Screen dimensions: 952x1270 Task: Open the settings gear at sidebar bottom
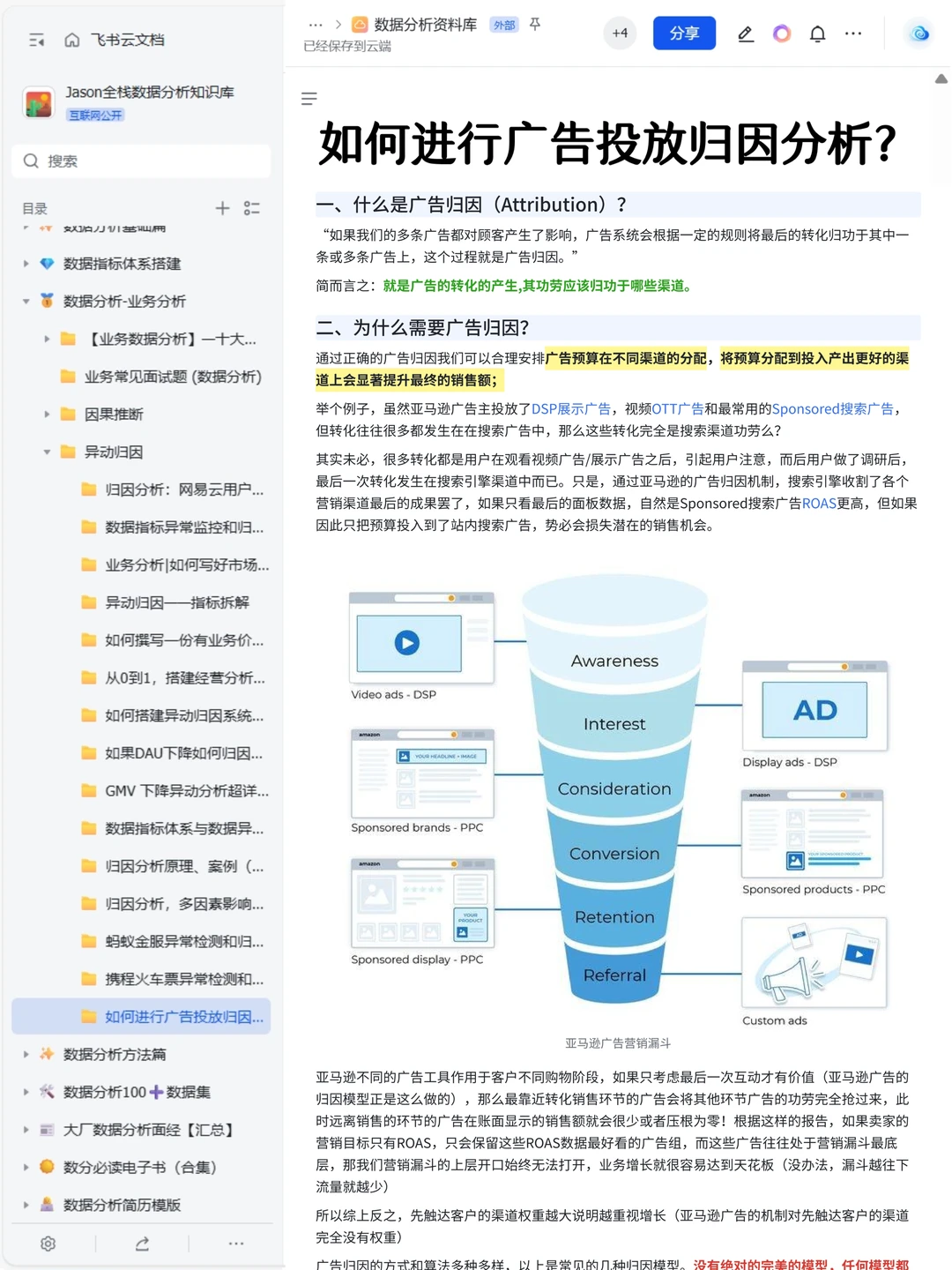(46, 1244)
